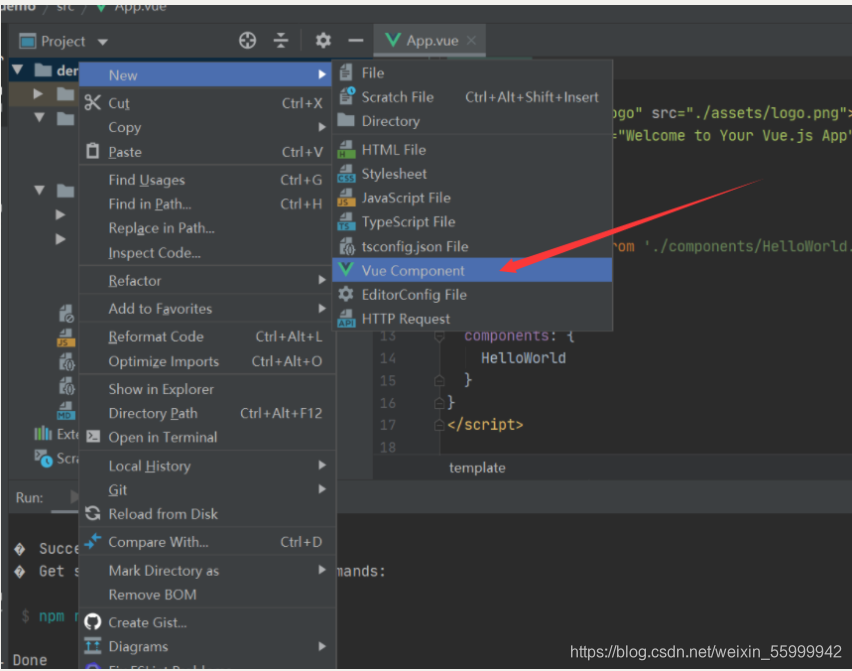Click the Vue logo on App.vue tab
Image resolution: width=852 pixels, height=671 pixels.
click(x=392, y=40)
